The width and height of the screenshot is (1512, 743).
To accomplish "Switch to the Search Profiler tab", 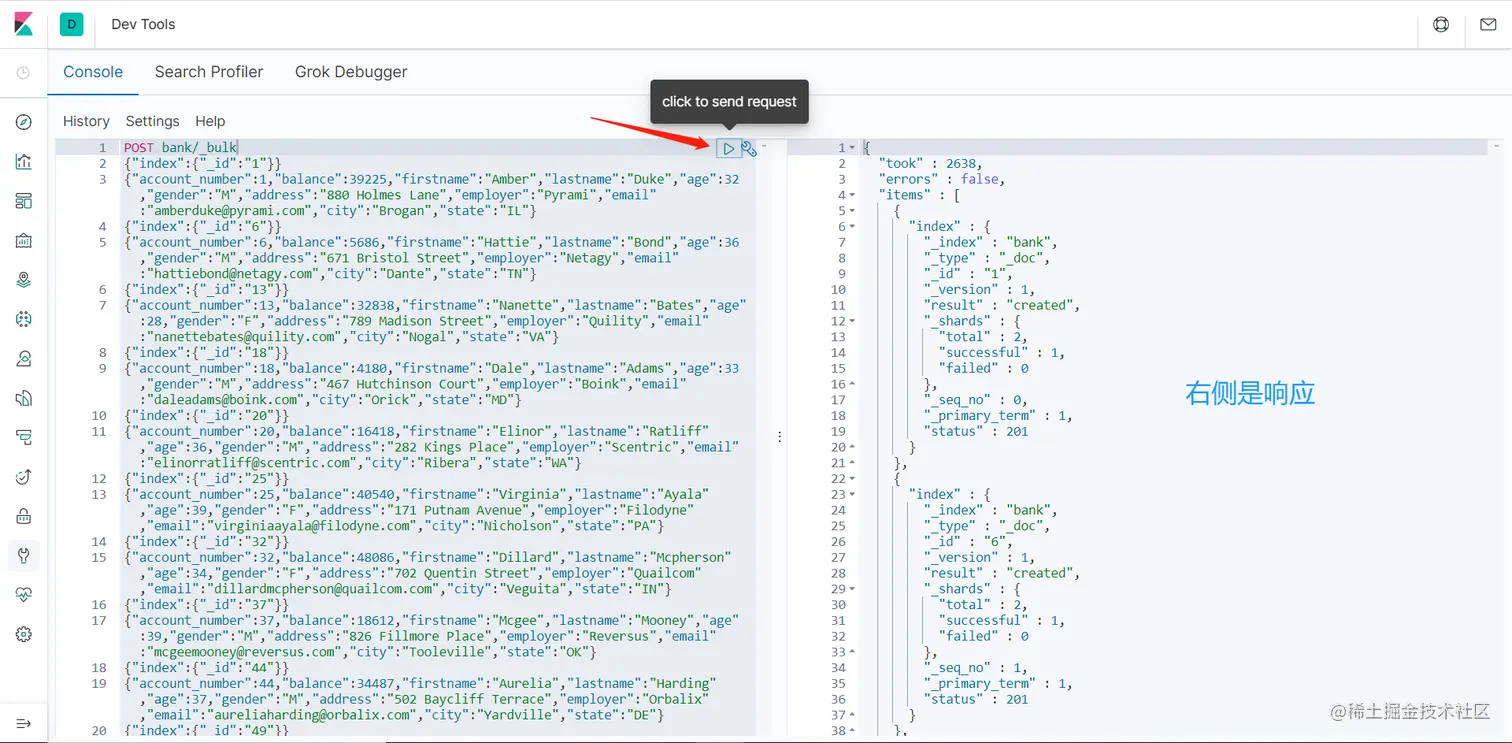I will coord(208,71).
